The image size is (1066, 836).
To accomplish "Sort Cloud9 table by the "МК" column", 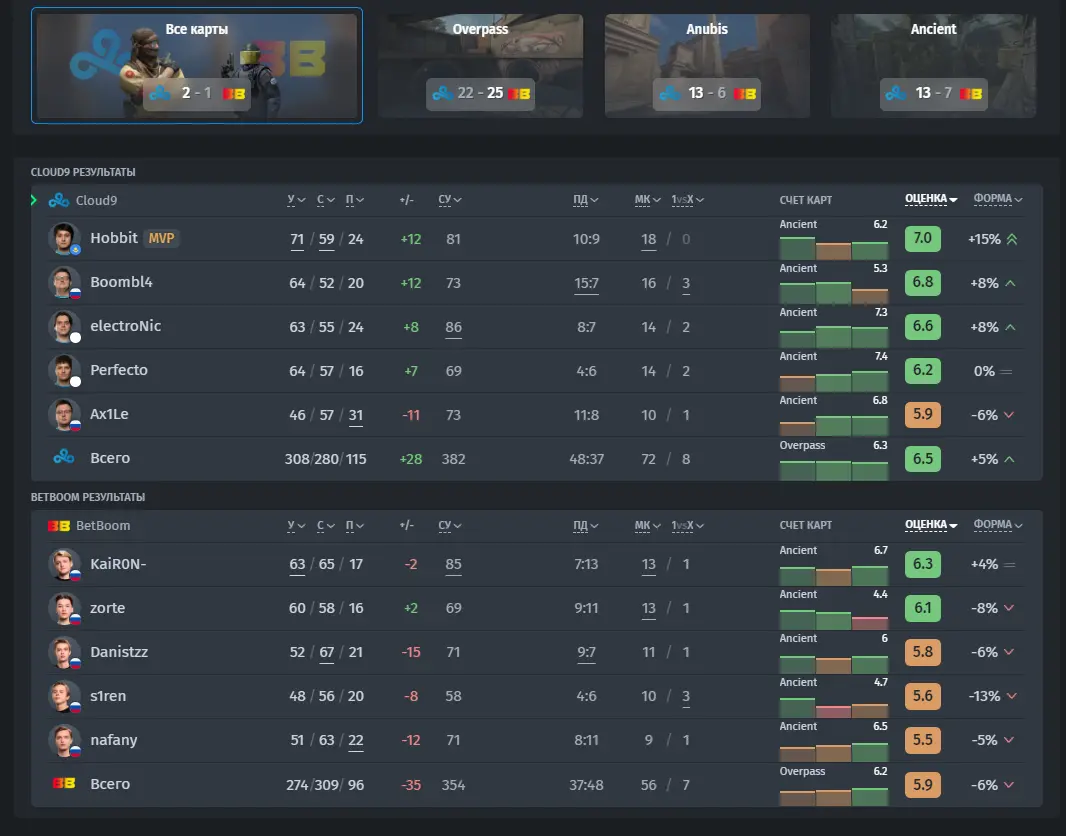I will pos(647,200).
